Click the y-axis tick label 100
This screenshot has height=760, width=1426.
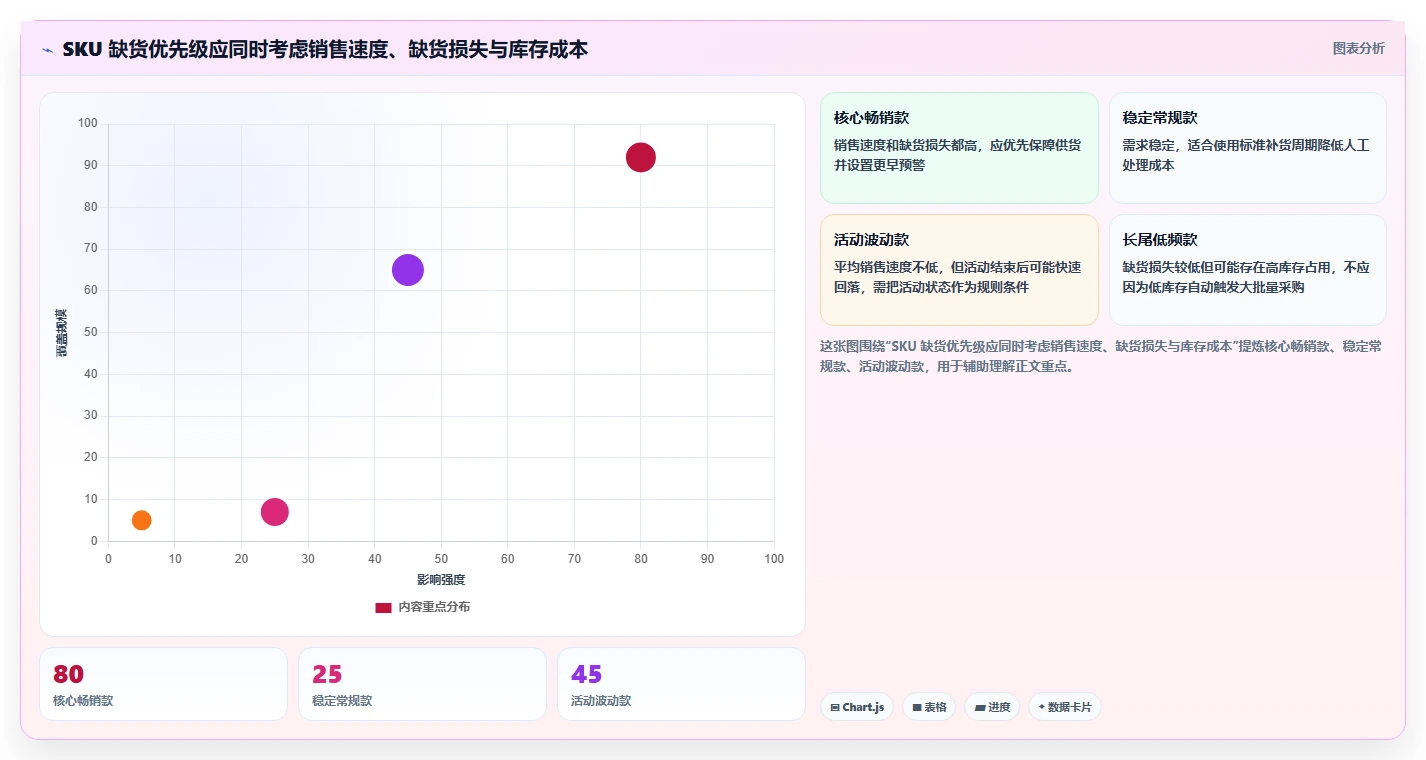pyautogui.click(x=88, y=124)
